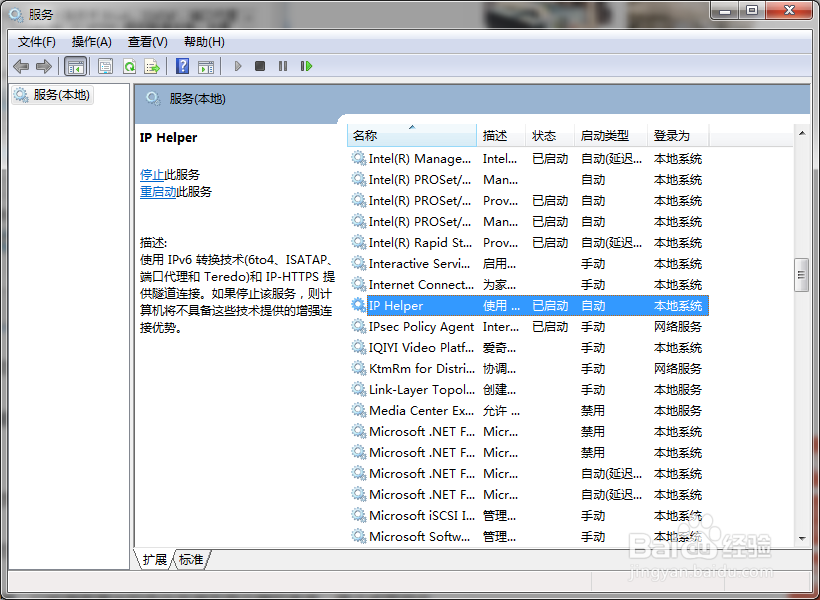Screen dimensions: 820x600
Task: Toggle the action pane visibility icon
Action: click(206, 66)
